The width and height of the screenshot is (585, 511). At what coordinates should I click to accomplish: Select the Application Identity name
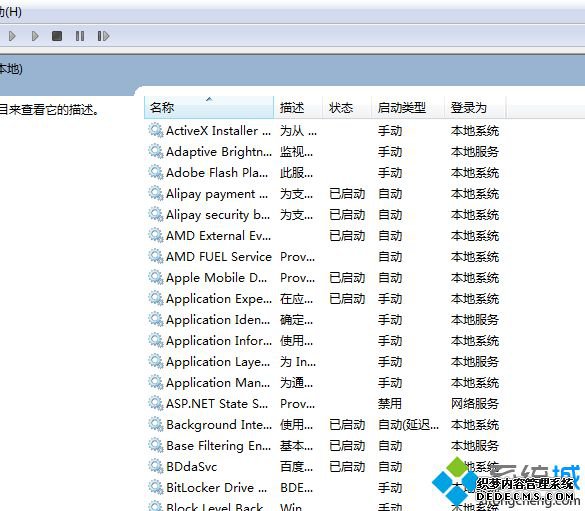coord(218,320)
